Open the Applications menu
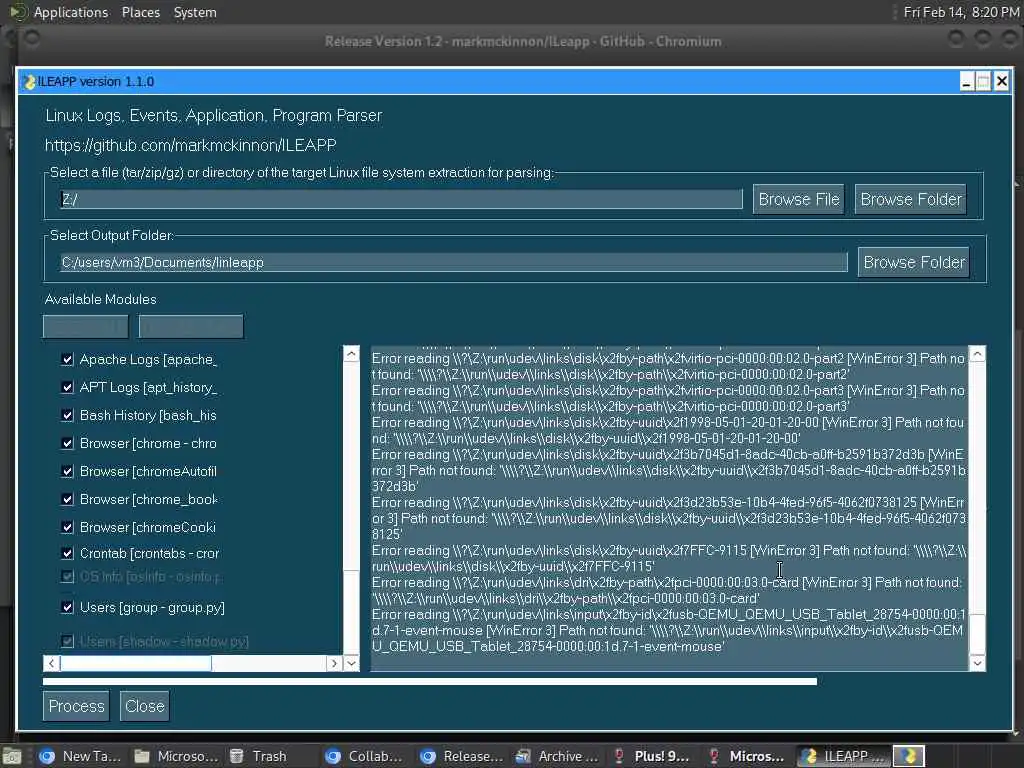The image size is (1024, 768). point(71,12)
